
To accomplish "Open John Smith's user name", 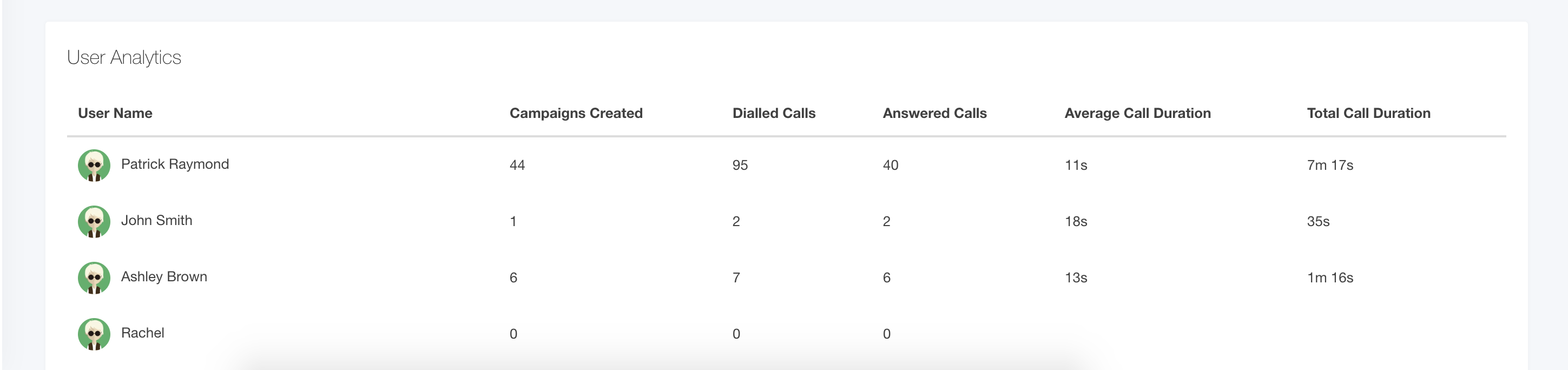I will pos(156,220).
